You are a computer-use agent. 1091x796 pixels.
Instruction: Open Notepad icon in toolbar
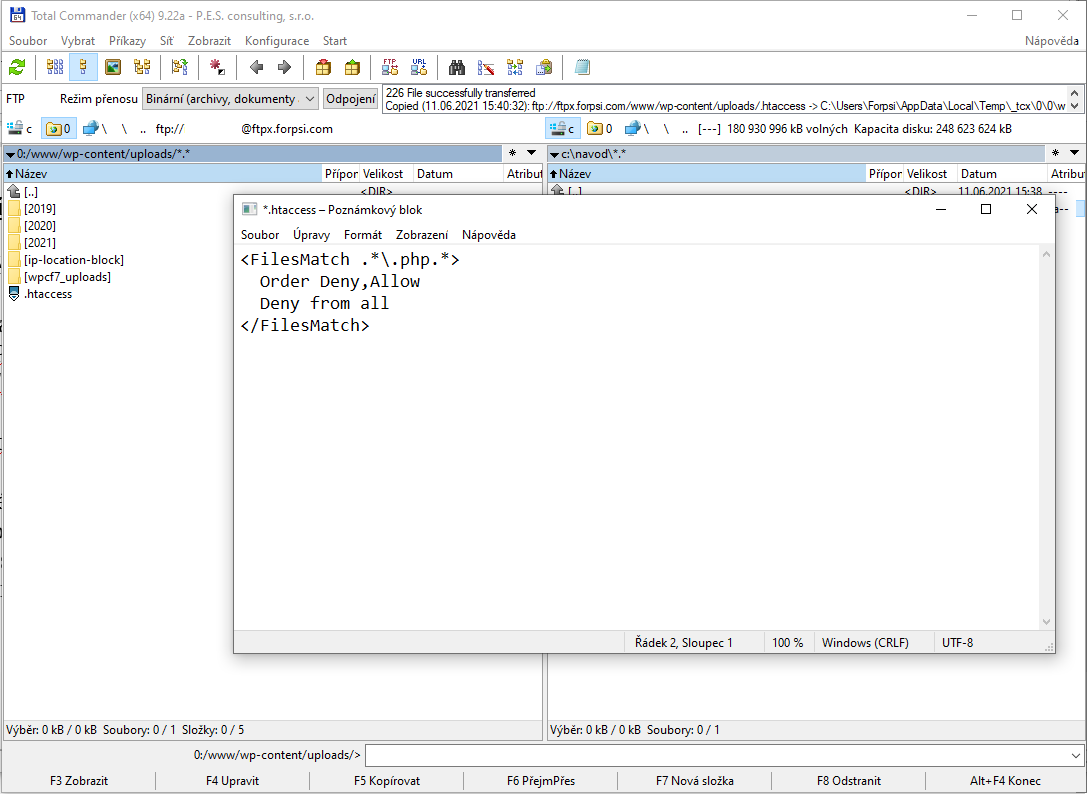coord(582,67)
